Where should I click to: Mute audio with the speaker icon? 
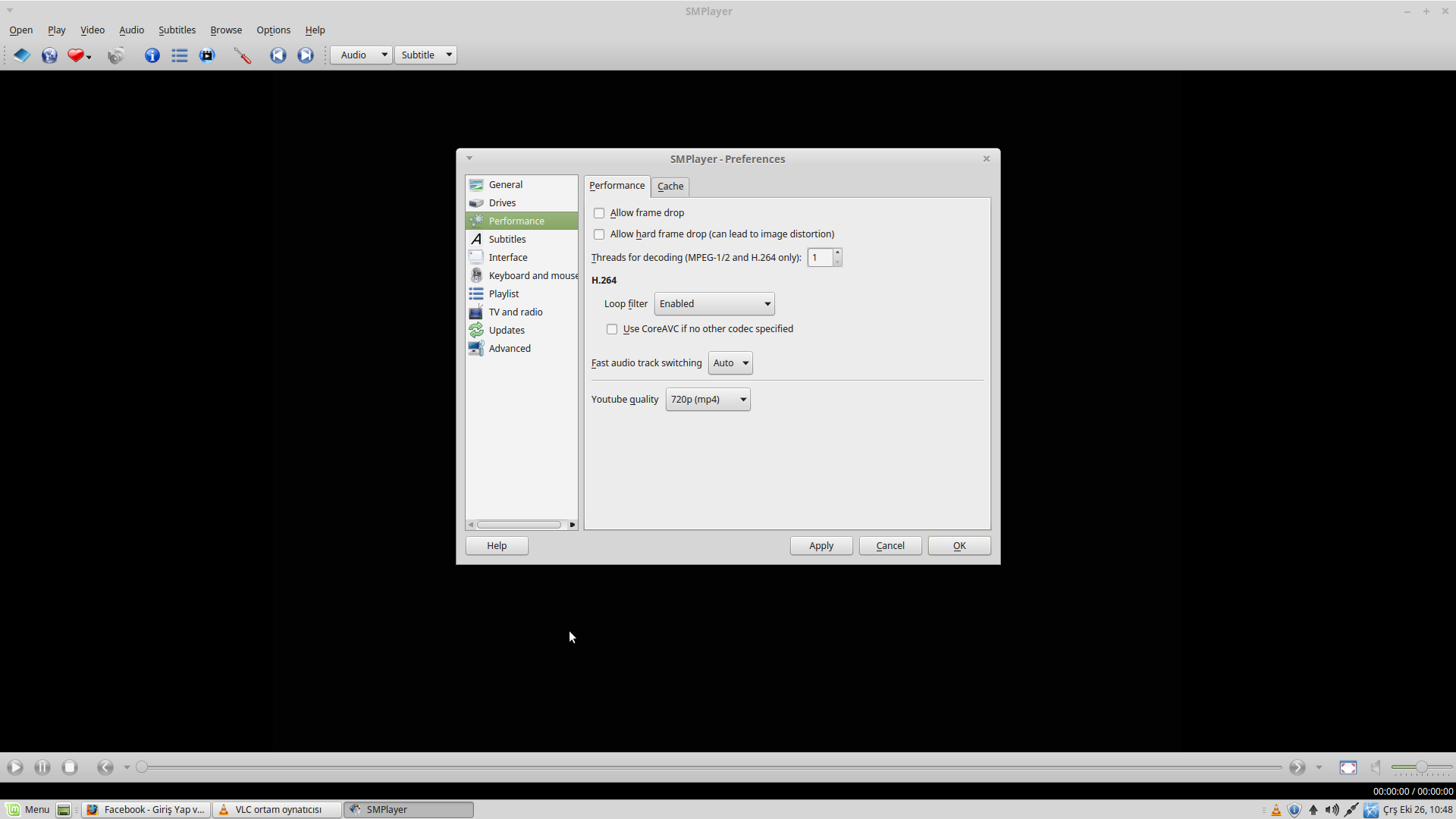[x=1376, y=767]
